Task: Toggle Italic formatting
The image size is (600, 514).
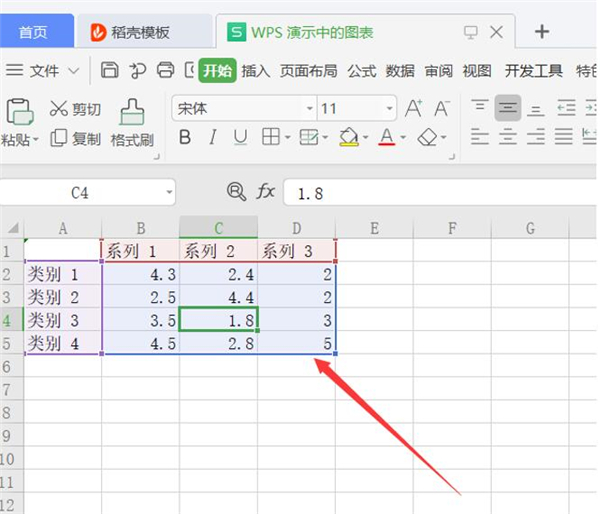Action: click(x=212, y=137)
